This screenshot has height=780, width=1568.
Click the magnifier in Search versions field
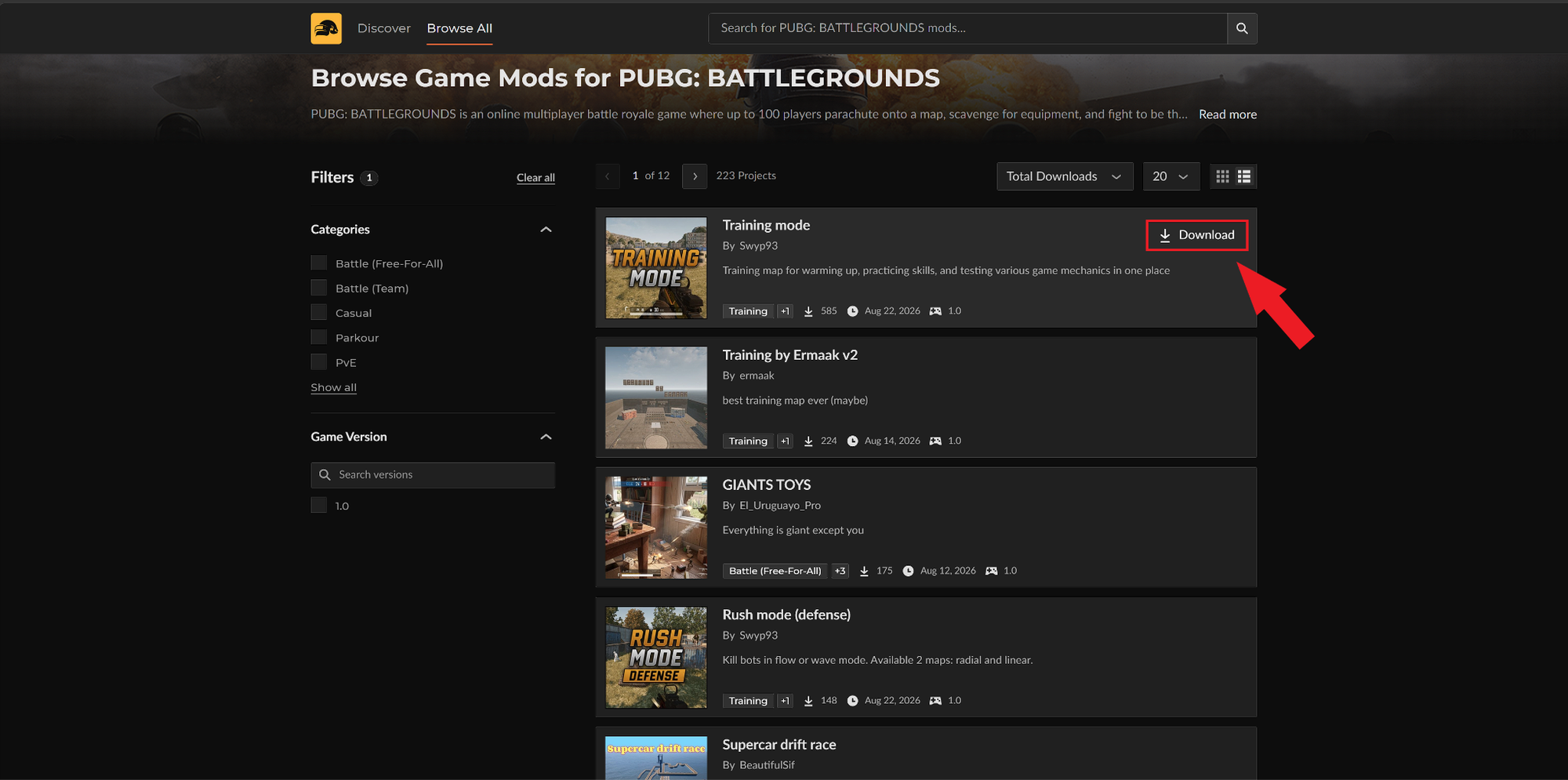coord(325,475)
